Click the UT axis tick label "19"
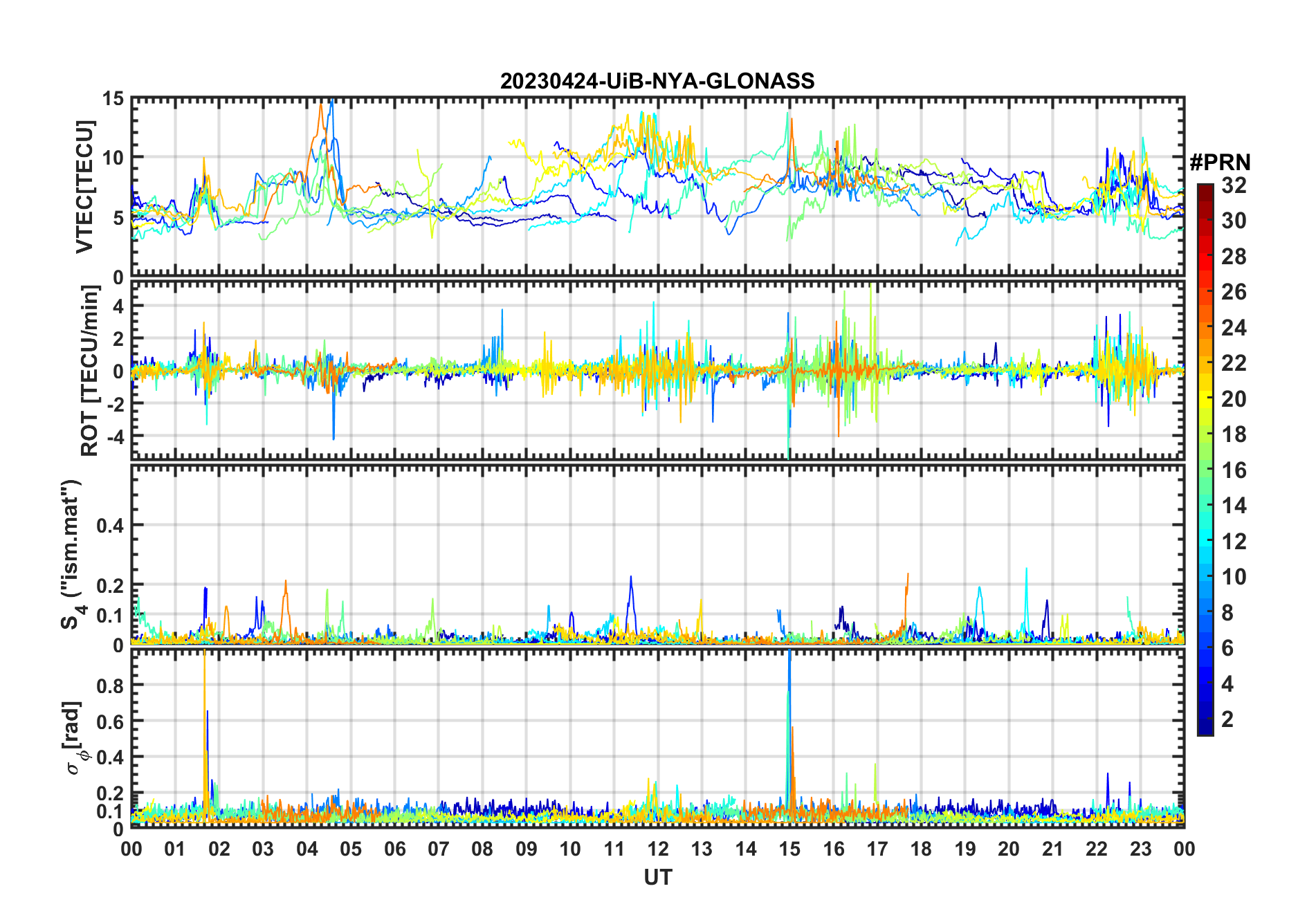 coord(965,849)
